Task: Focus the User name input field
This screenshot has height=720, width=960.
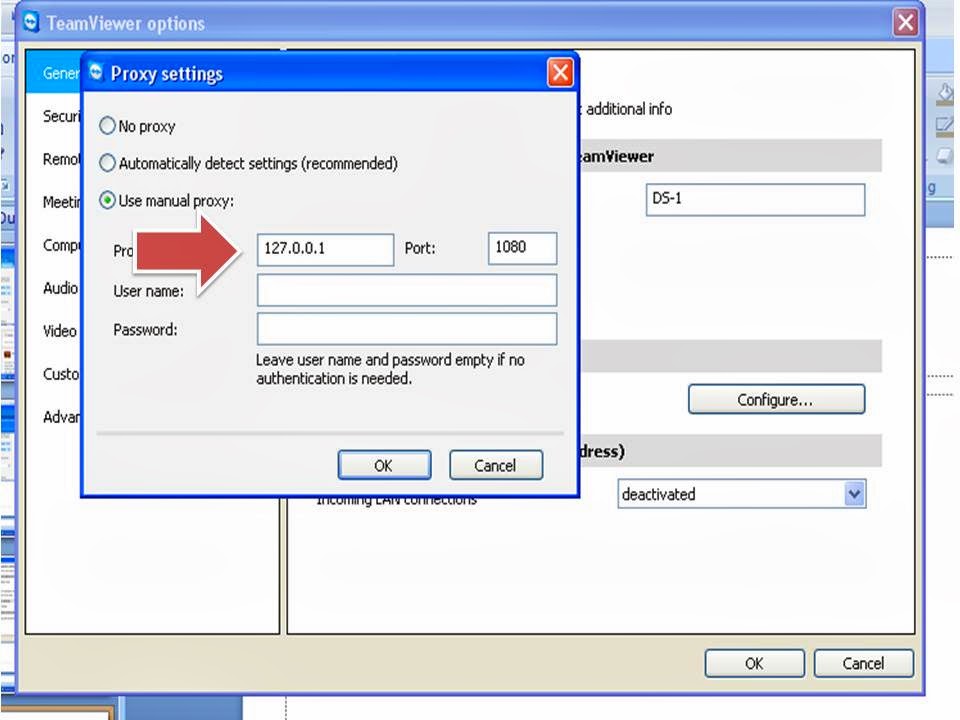Action: pos(407,290)
